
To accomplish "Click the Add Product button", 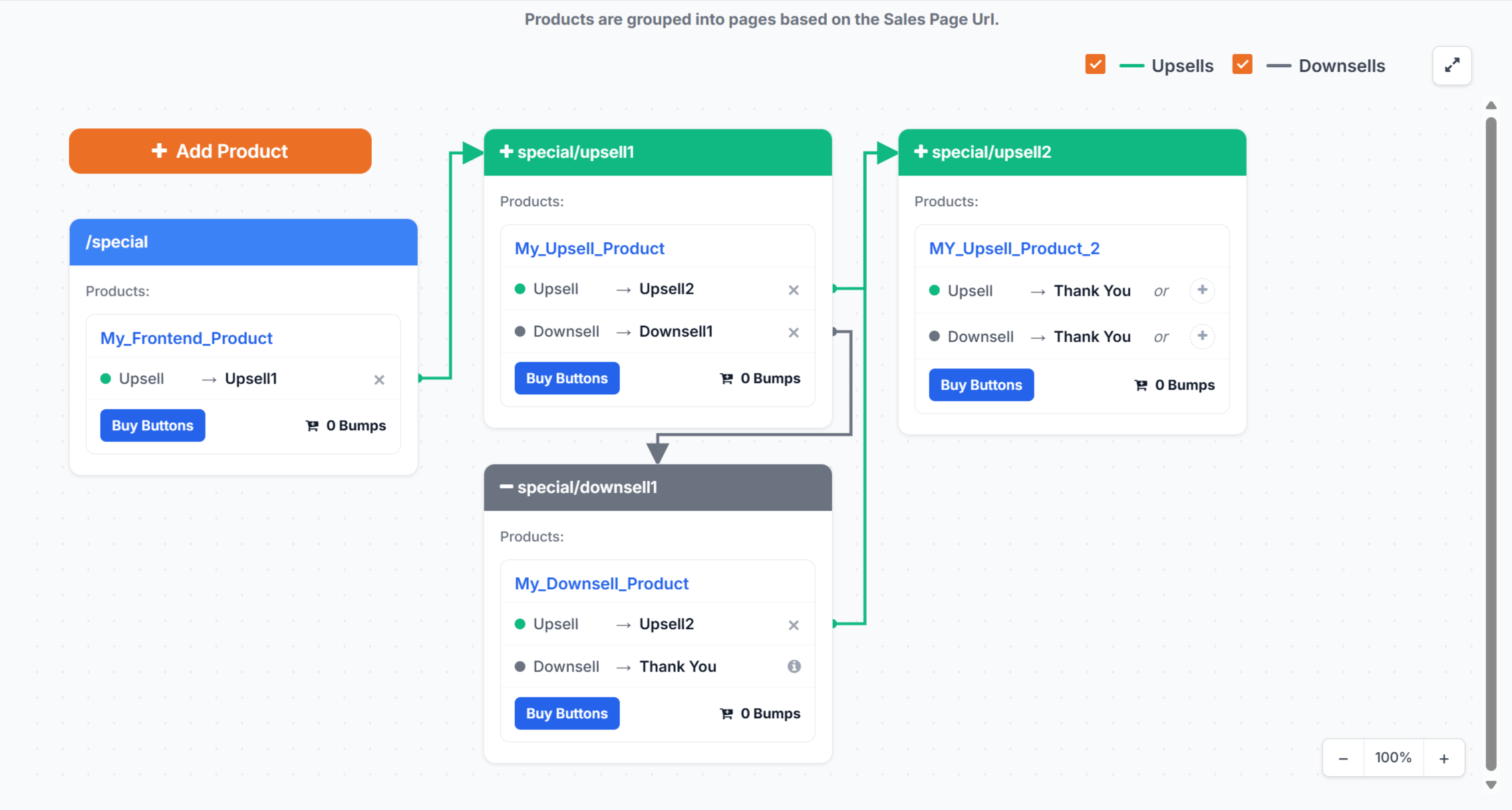I will 220,151.
